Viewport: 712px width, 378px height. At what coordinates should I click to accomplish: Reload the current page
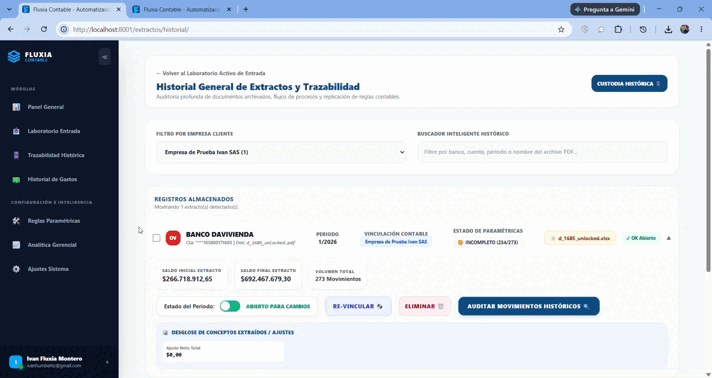click(x=44, y=29)
